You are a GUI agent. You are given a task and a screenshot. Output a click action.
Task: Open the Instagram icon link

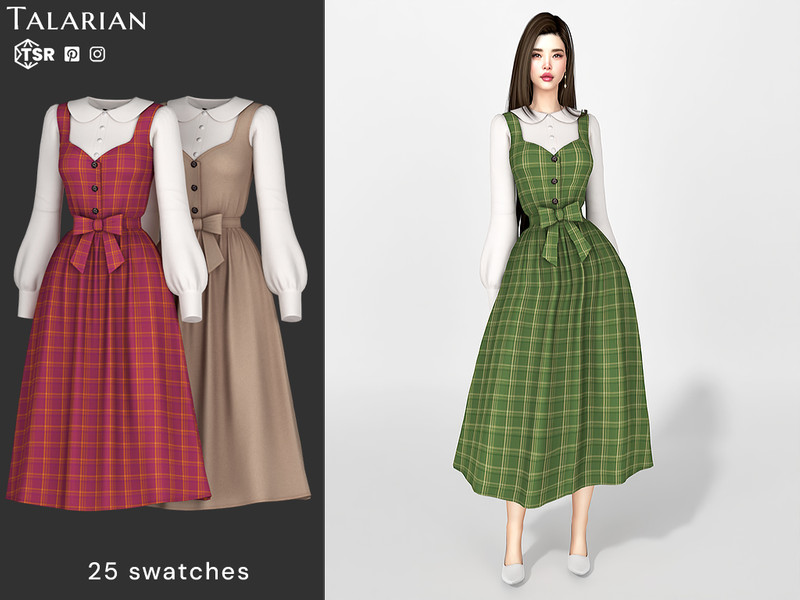click(x=97, y=55)
